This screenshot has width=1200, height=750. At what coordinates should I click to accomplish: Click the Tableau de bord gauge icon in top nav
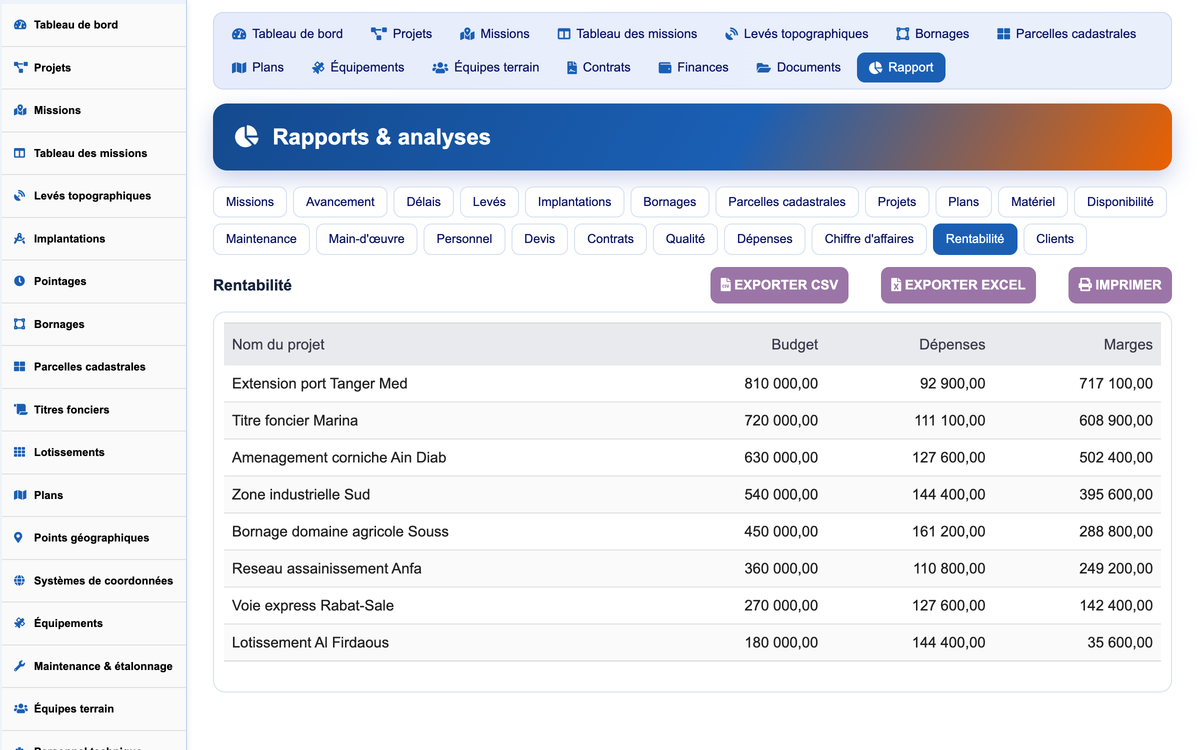coord(239,34)
